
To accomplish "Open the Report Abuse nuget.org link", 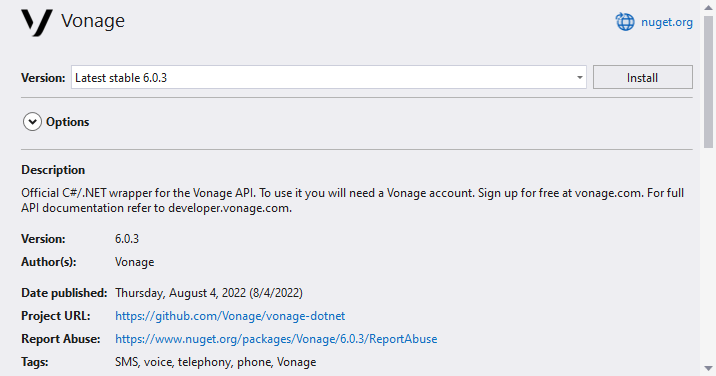I will tap(276, 339).
